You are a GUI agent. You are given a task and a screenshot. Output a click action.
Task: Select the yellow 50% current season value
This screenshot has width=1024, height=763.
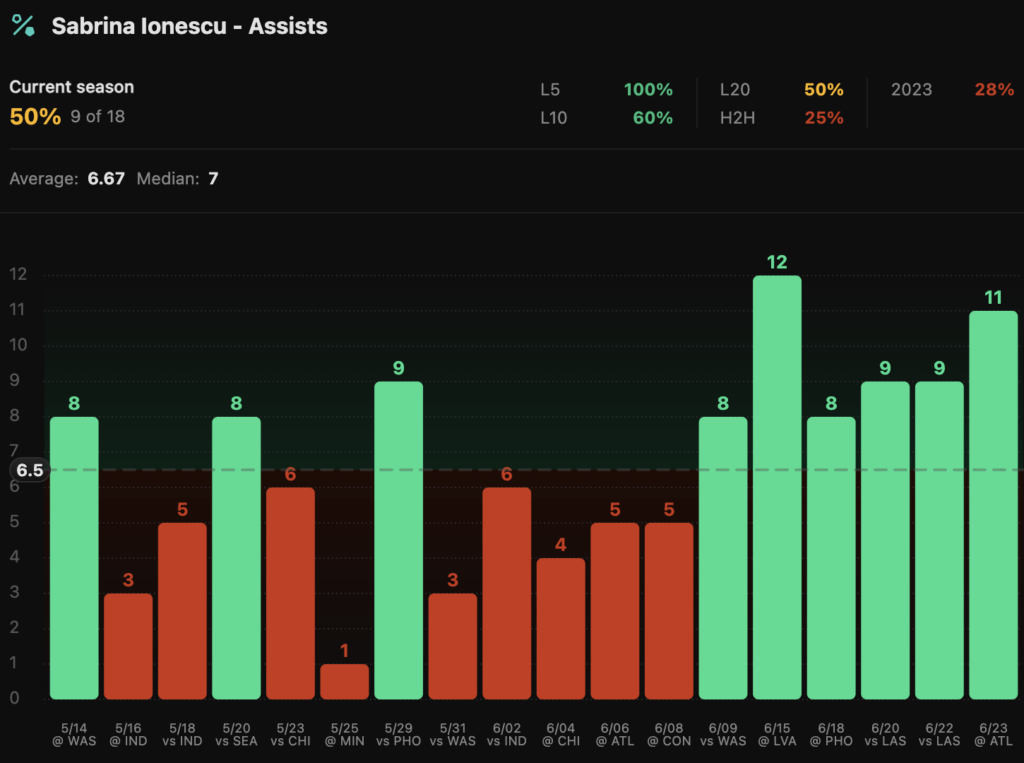35,116
